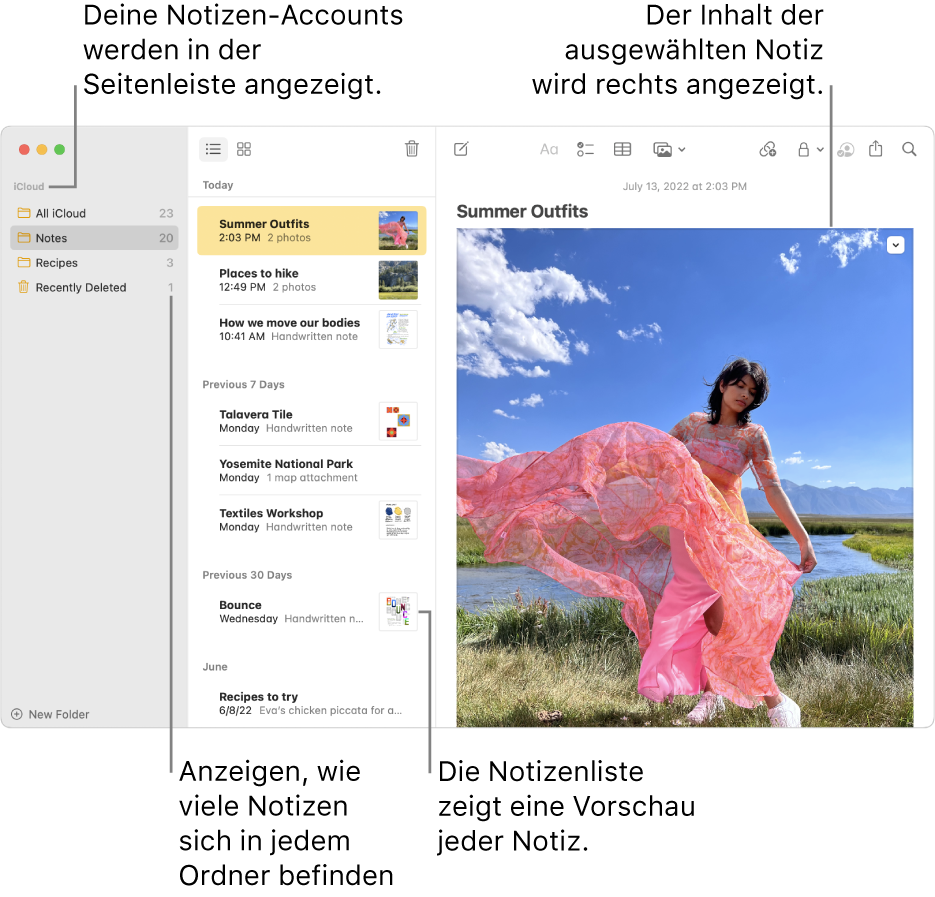Open the text formatting Aa tool
This screenshot has height=897, width=935.
pyautogui.click(x=548, y=149)
